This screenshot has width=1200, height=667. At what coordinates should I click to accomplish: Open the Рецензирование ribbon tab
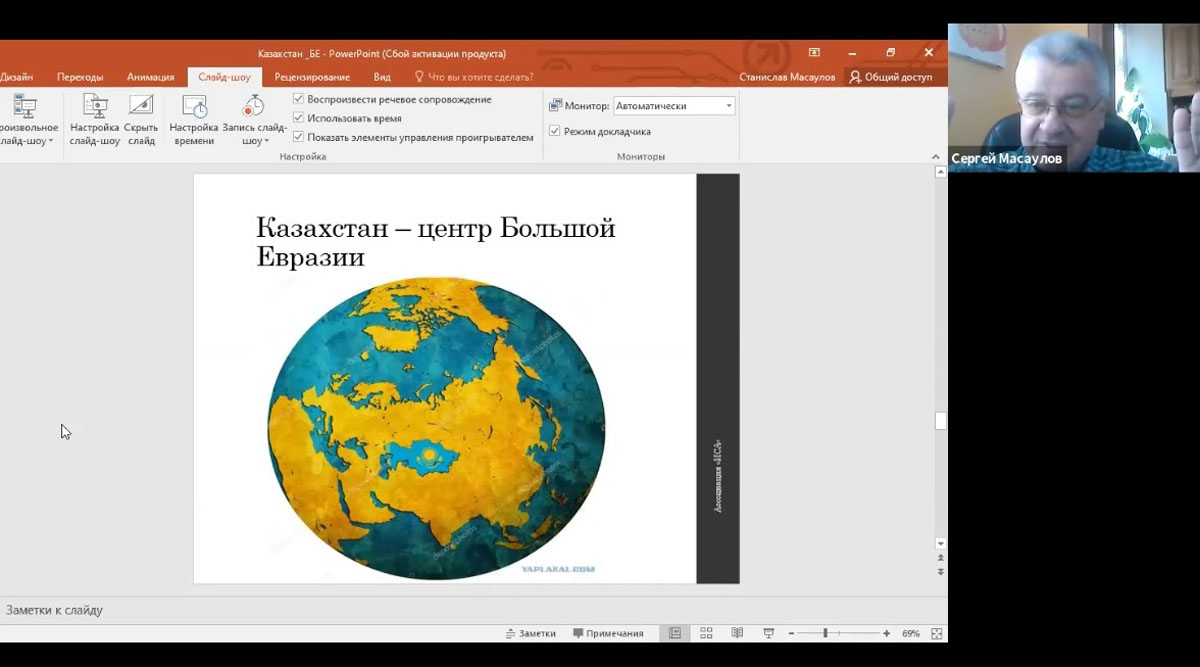coord(312,77)
